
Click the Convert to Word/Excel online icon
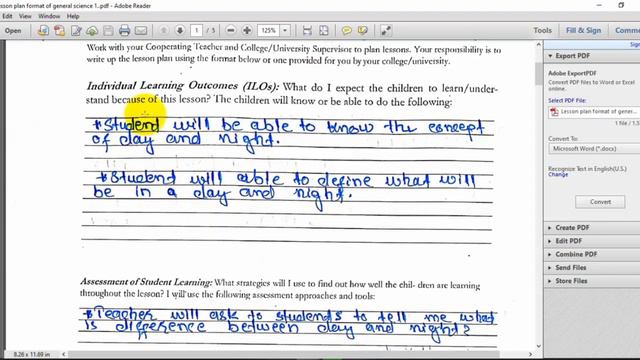[43, 31]
